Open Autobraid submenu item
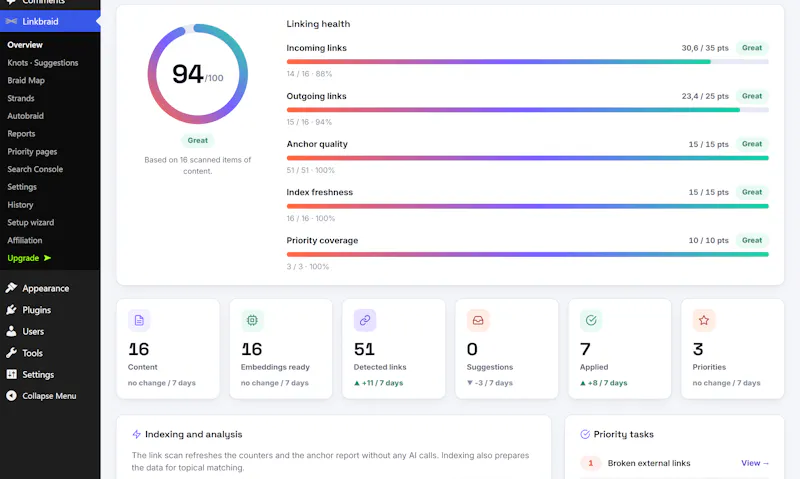The height and width of the screenshot is (479, 800). pyautogui.click(x=26, y=116)
